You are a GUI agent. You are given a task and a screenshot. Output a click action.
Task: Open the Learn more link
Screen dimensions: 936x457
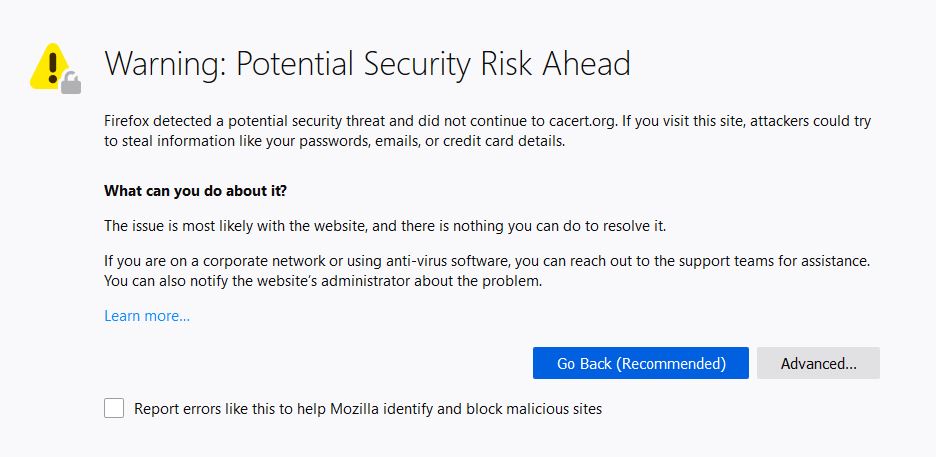[147, 316]
